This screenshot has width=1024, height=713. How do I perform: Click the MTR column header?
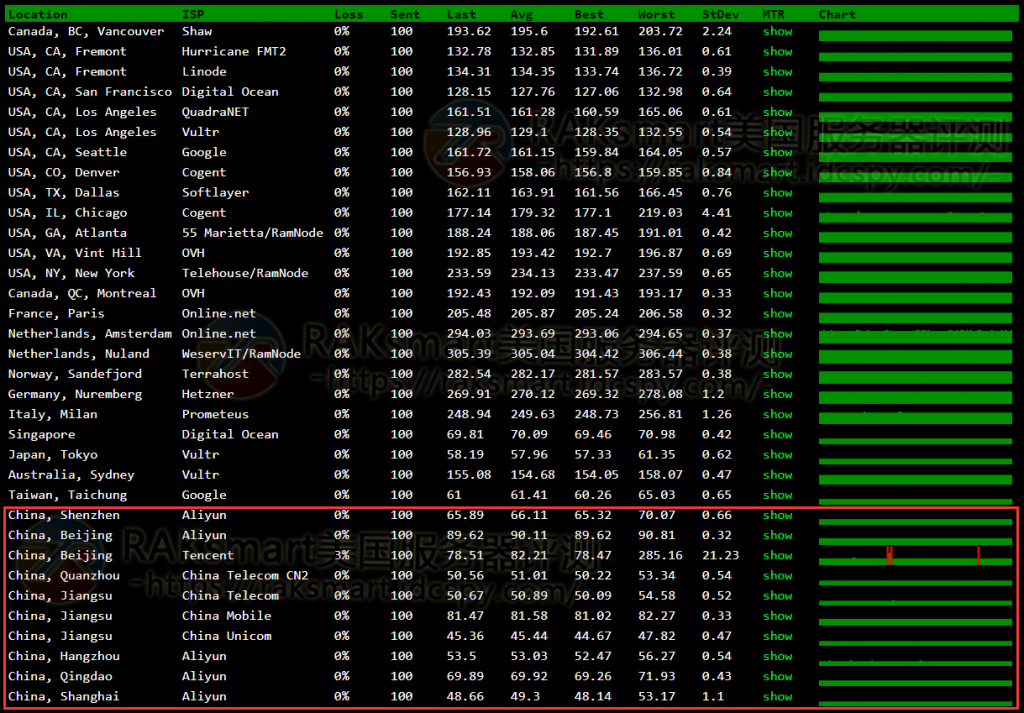tap(773, 14)
